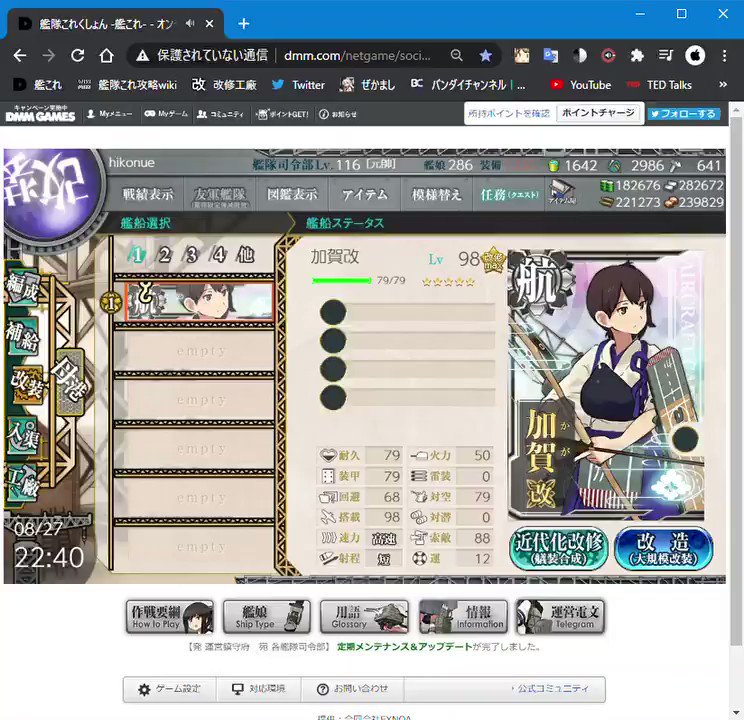Screen dimensions: 744x720
Task: Open ポイントGET! in DMM bar
Action: (282, 114)
